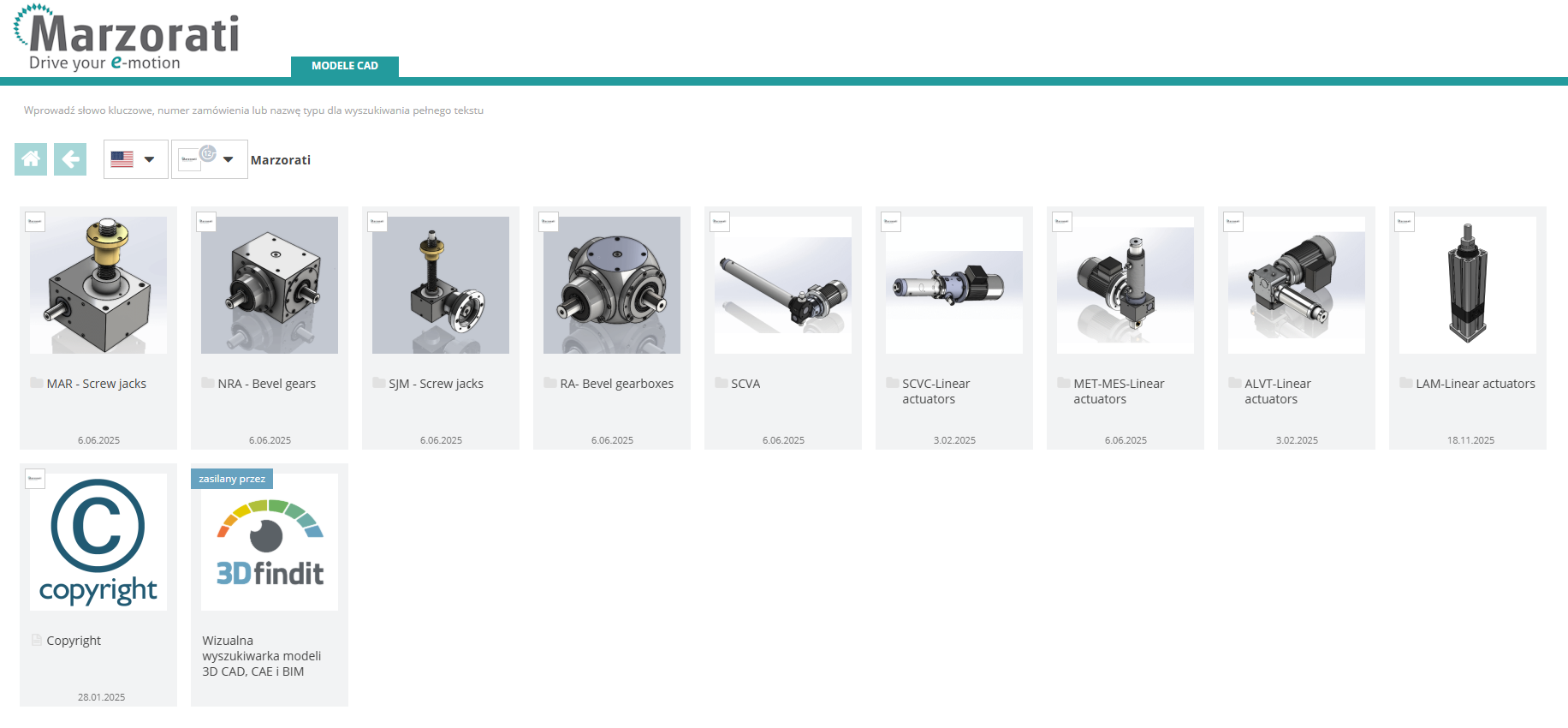This screenshot has width=1568, height=728.
Task: Open the LAM-Linear actuators thumbnail
Action: [1468, 285]
